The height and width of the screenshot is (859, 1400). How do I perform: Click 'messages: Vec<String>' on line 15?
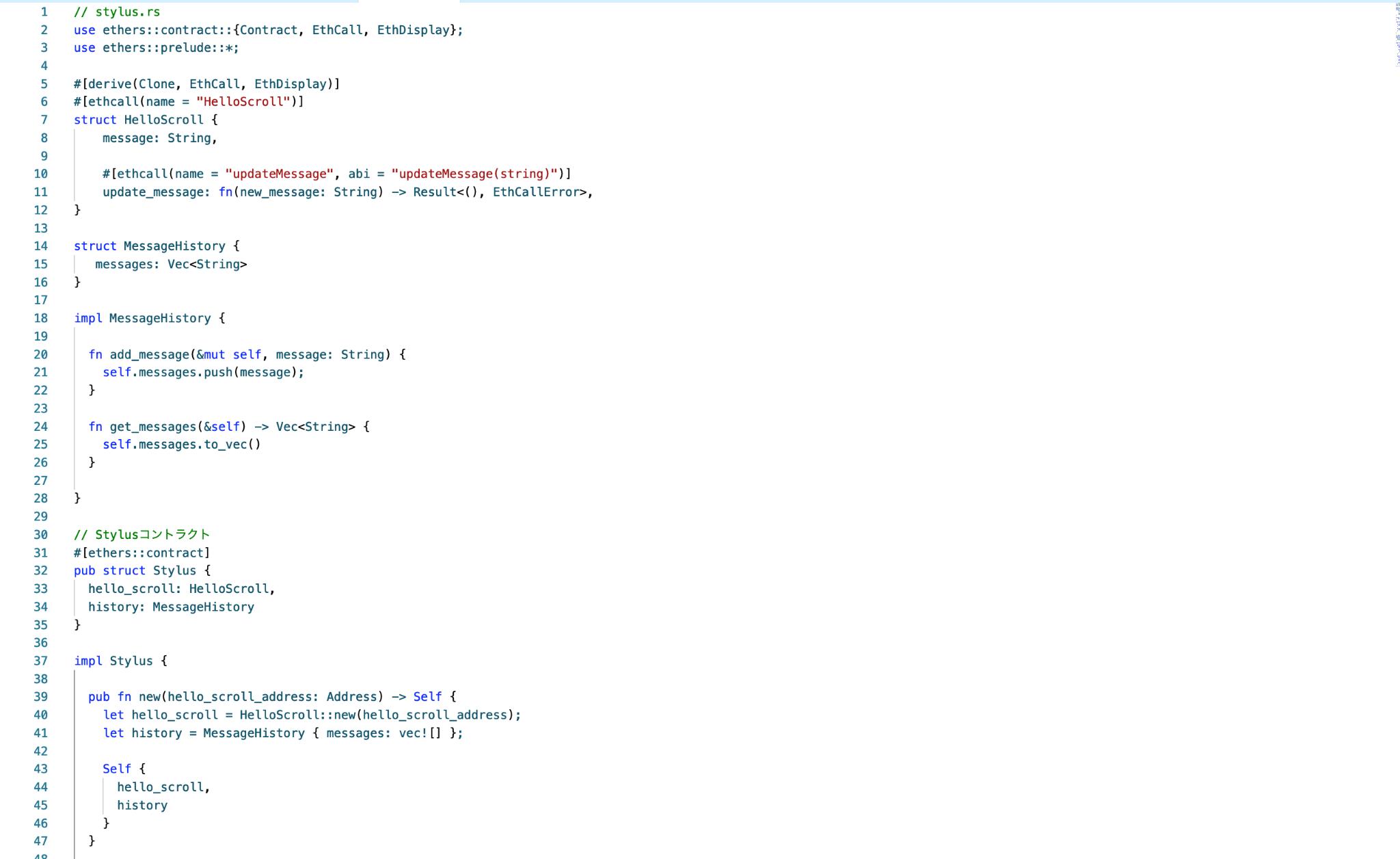click(171, 264)
